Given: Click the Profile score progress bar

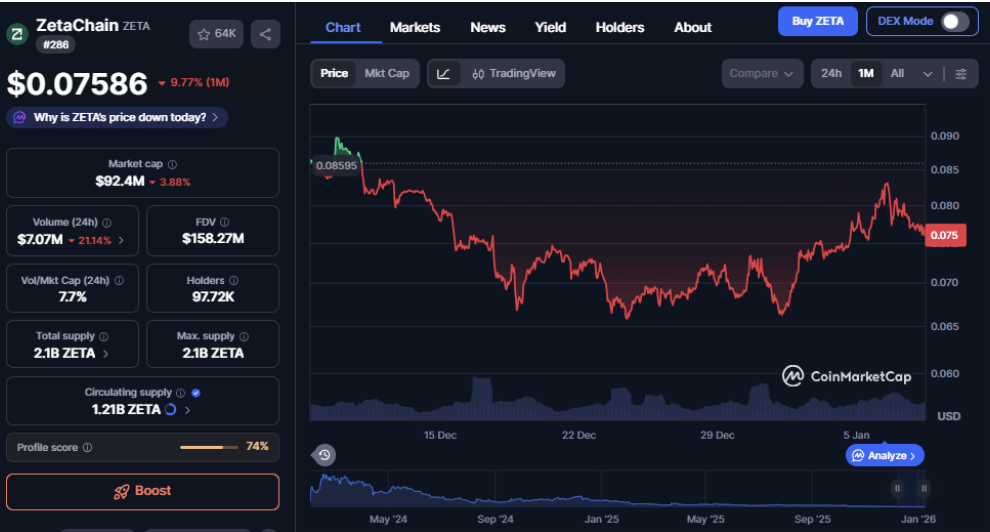Looking at the screenshot, I should tap(208, 447).
